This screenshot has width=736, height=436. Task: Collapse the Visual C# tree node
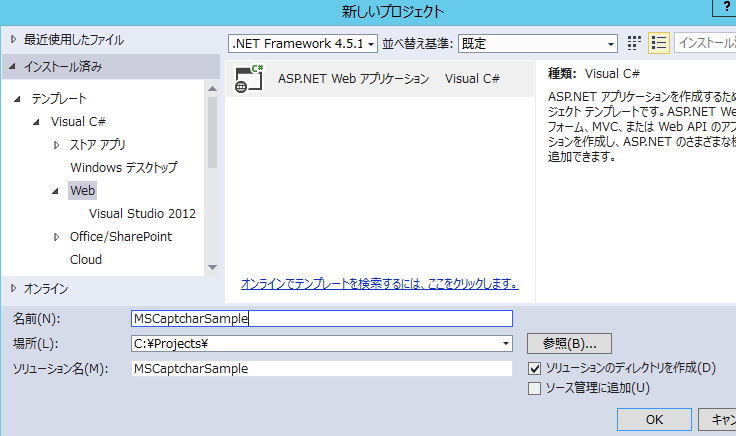(37, 122)
